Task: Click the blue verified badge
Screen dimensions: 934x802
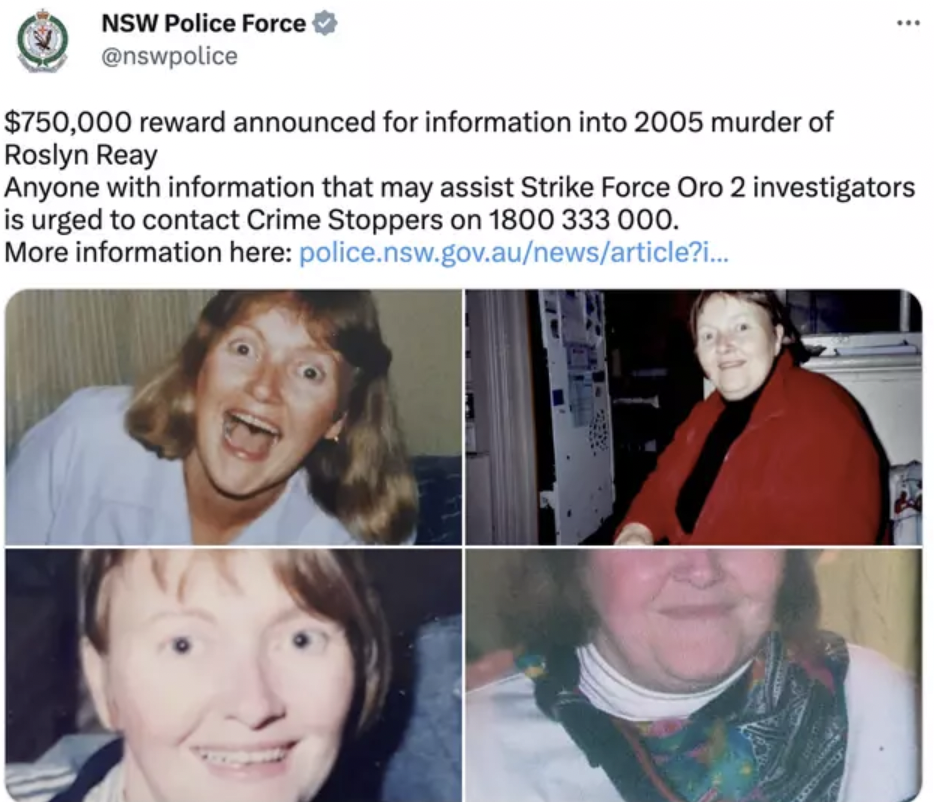Action: [x=325, y=23]
